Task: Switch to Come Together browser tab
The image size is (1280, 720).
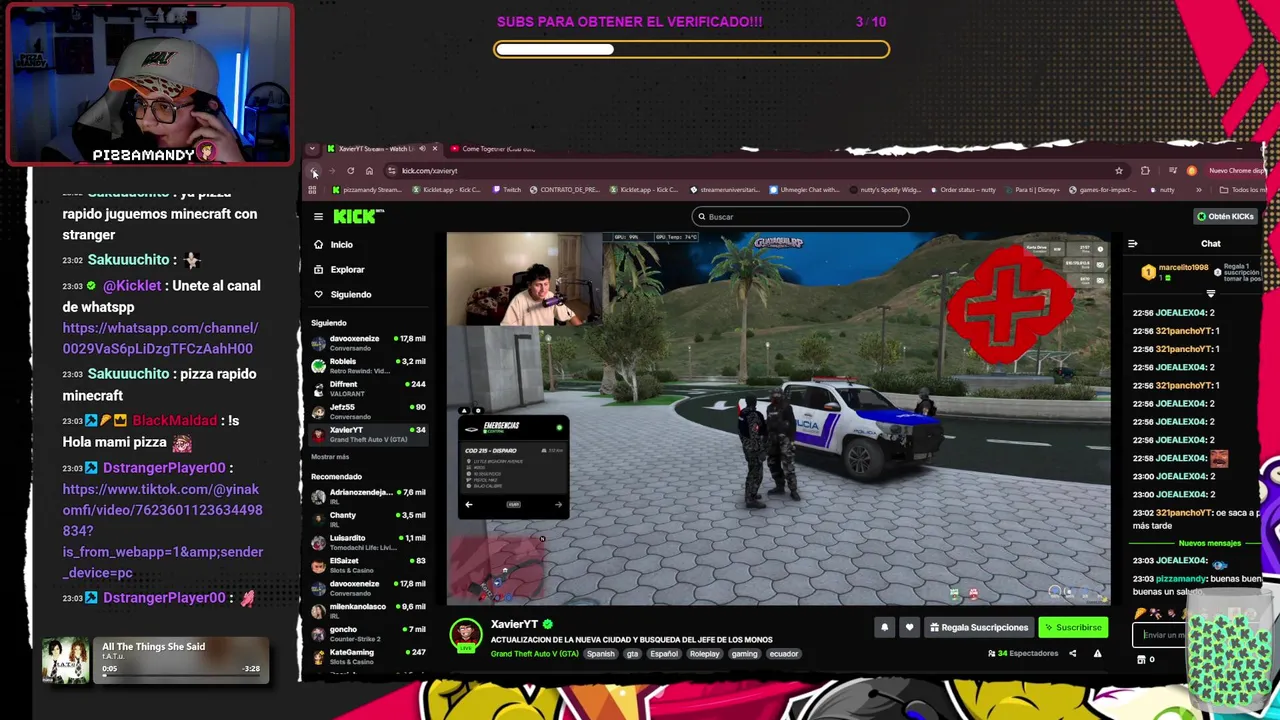Action: [498, 149]
